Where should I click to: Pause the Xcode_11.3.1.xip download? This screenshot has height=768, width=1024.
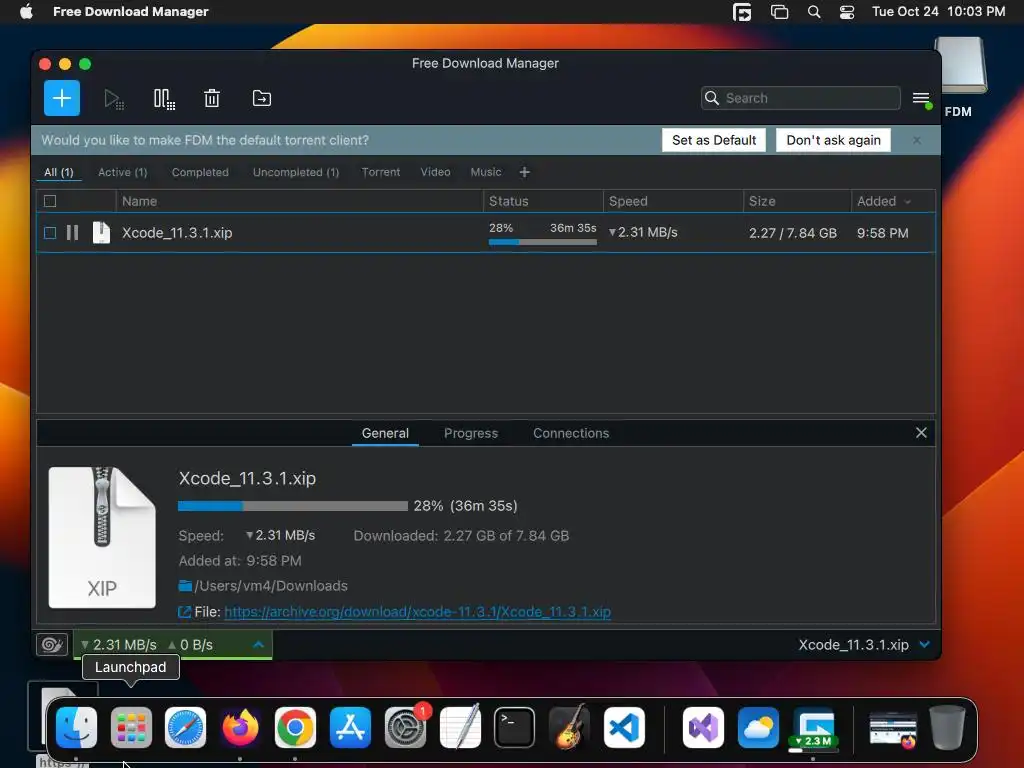pyautogui.click(x=72, y=232)
